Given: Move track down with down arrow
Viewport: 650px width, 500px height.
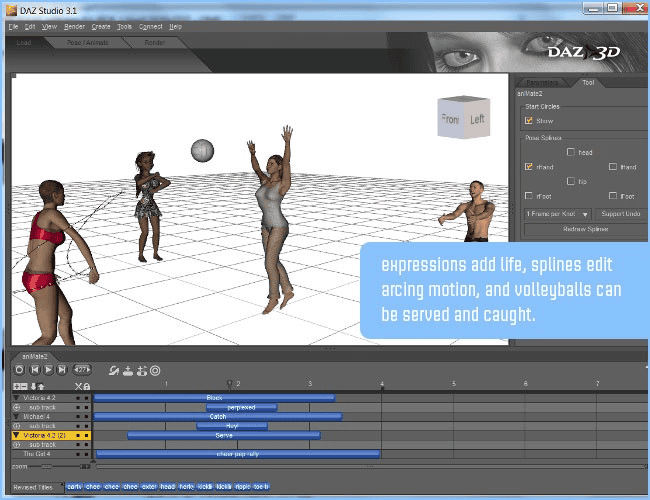Looking at the screenshot, I should (34, 386).
